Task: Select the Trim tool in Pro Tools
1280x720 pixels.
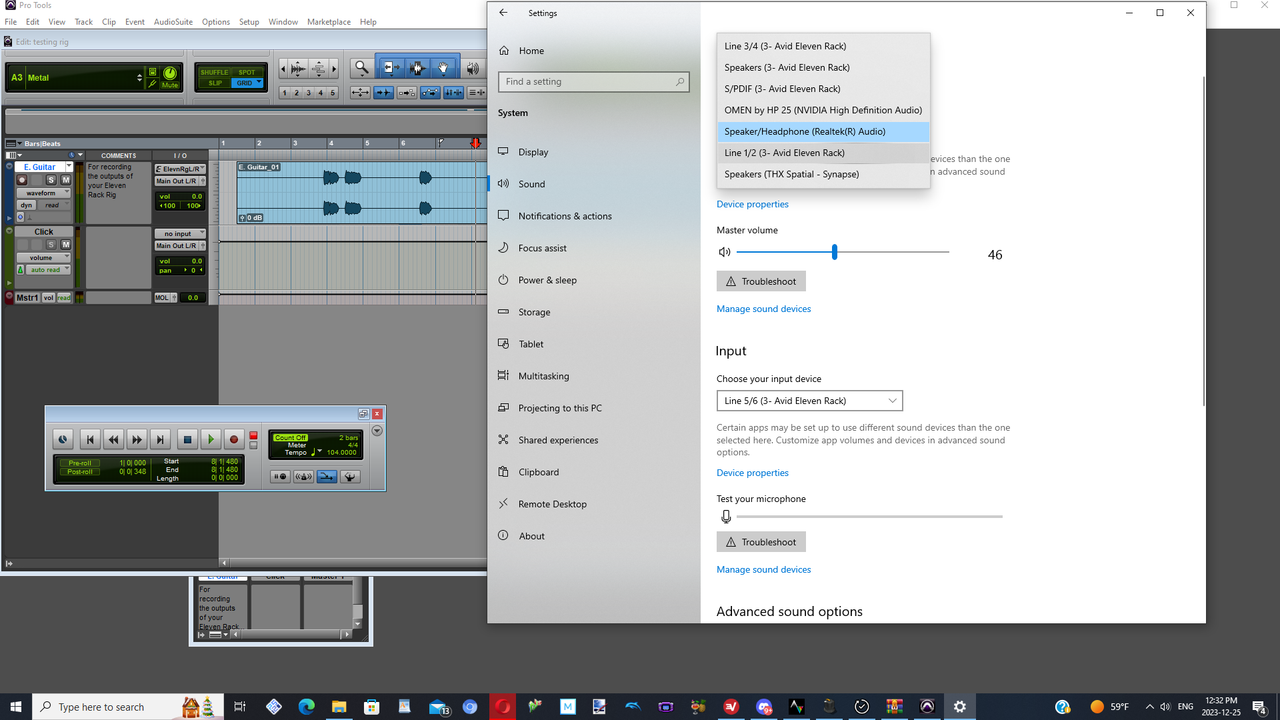Action: (391, 68)
